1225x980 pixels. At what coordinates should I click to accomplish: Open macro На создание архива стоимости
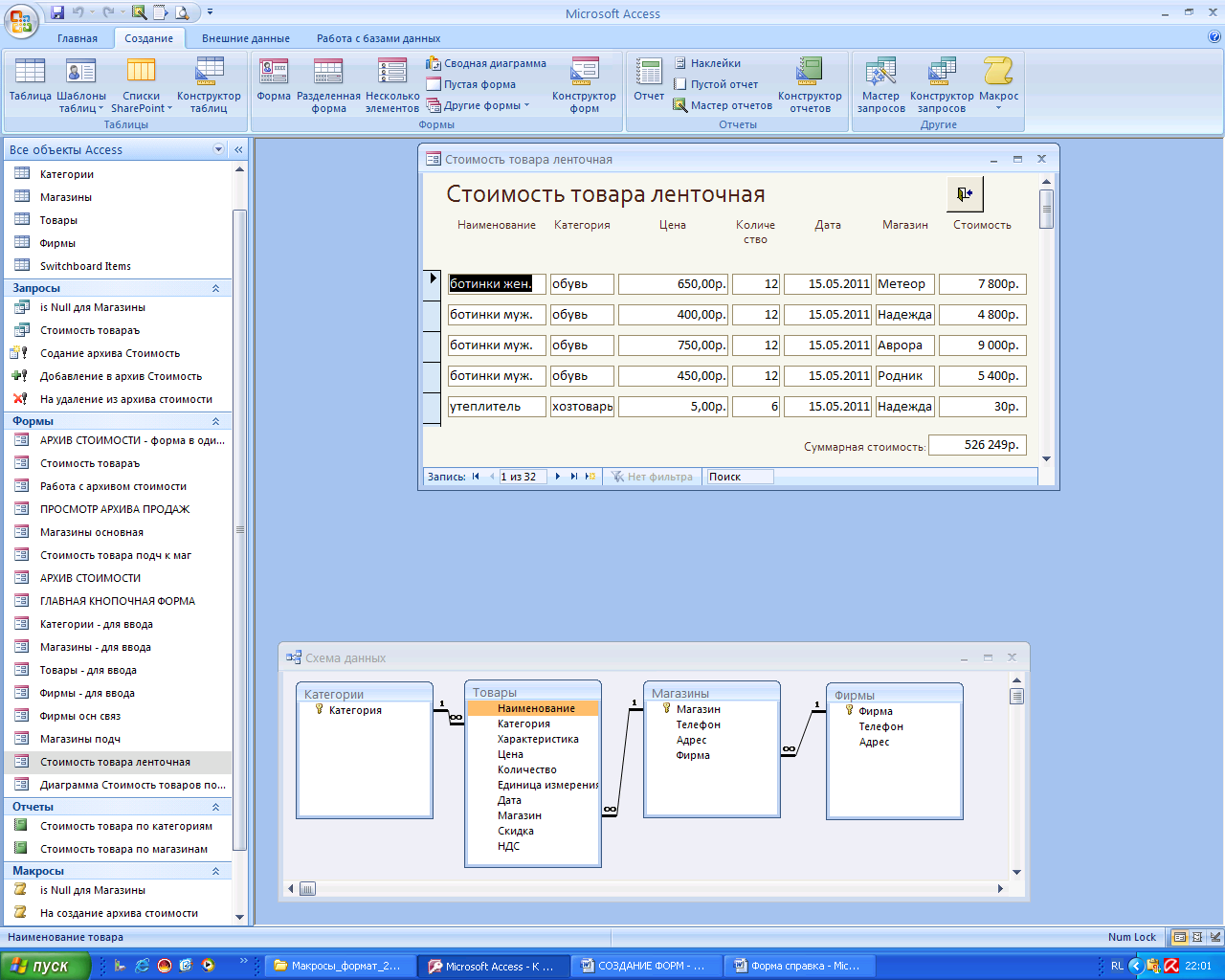(118, 913)
